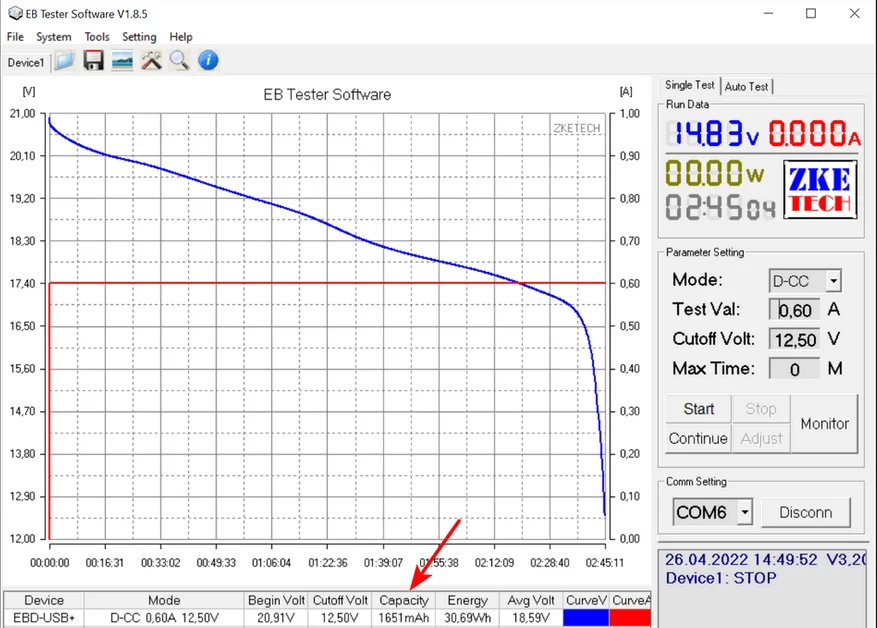Switch to the Auto Test tab
Image resolution: width=877 pixels, height=628 pixels.
[x=747, y=87]
